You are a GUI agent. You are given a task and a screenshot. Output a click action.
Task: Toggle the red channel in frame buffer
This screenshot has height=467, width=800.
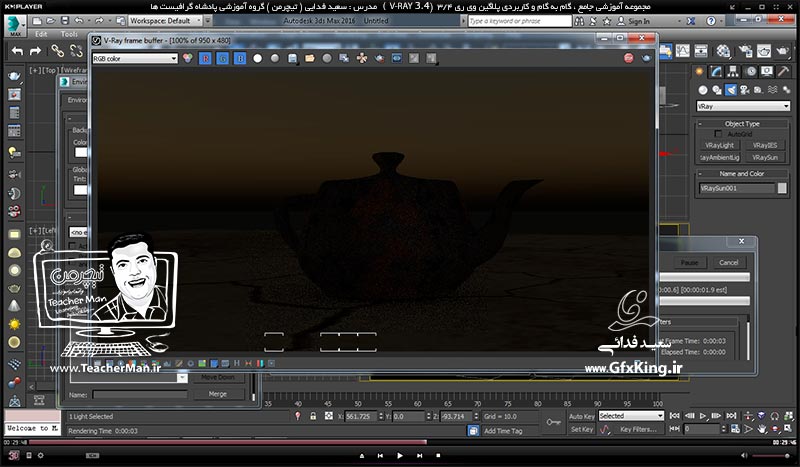click(205, 59)
